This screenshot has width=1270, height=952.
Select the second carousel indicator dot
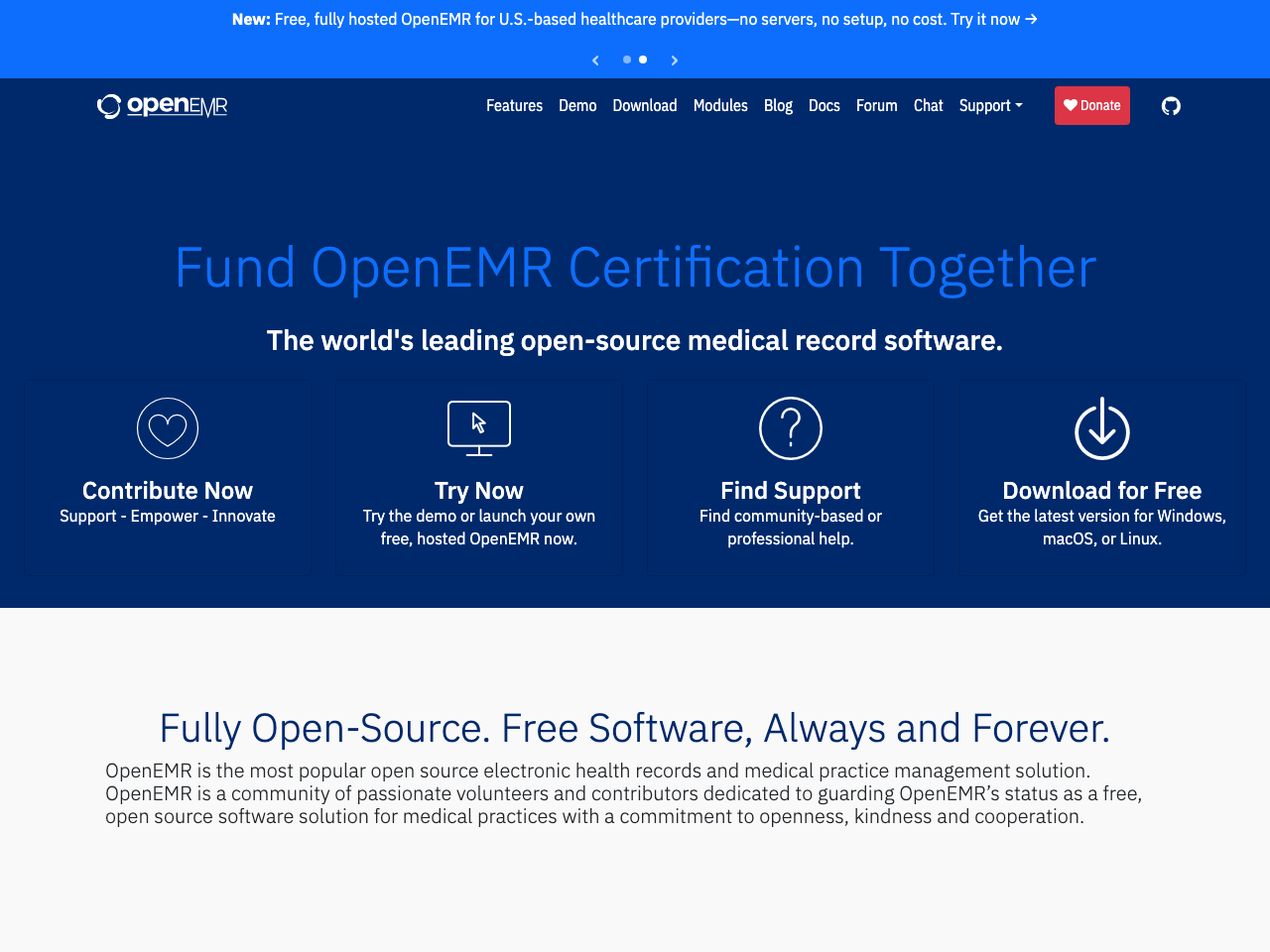(x=642, y=59)
